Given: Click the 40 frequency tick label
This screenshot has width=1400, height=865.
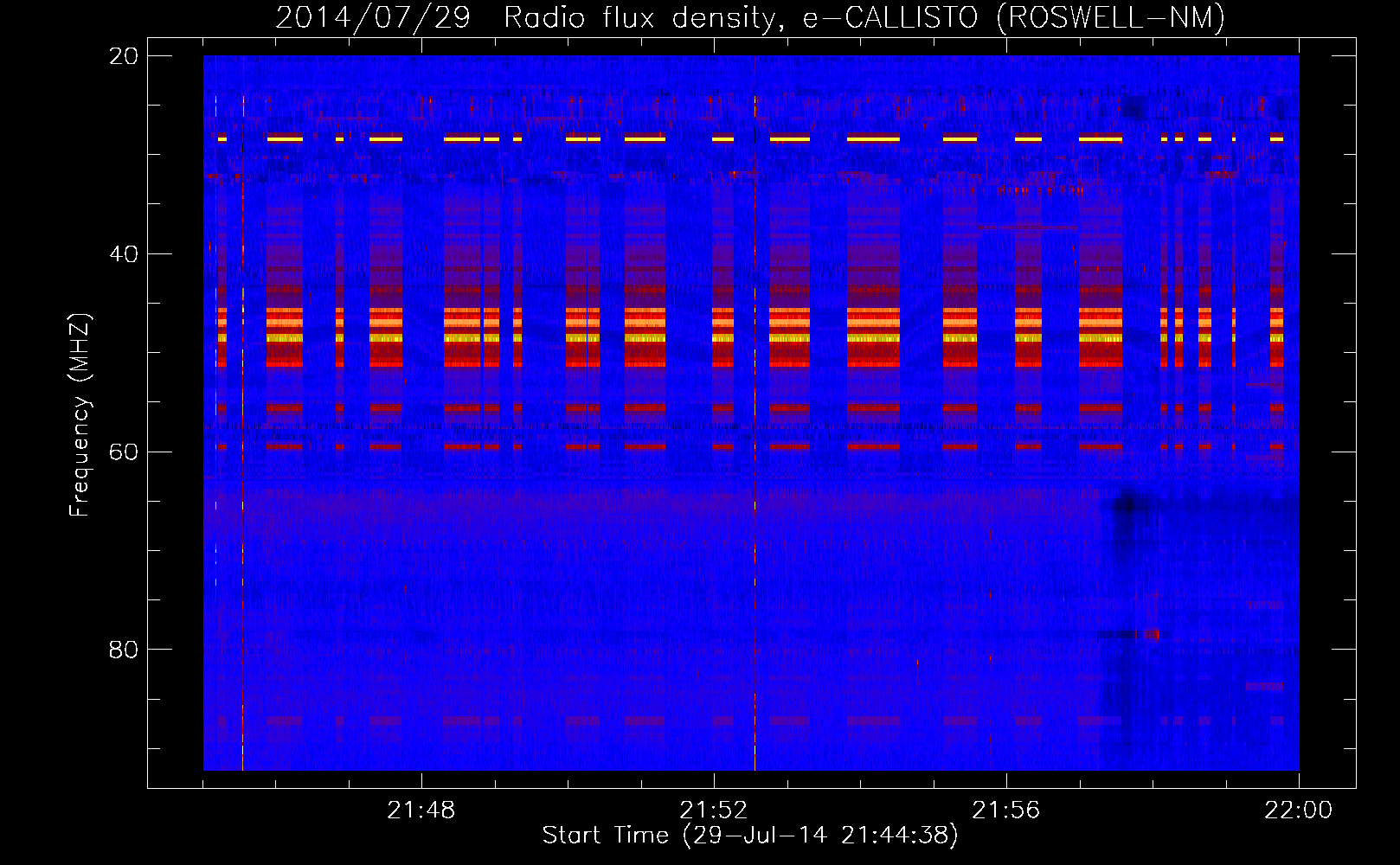Looking at the screenshot, I should tap(124, 254).
